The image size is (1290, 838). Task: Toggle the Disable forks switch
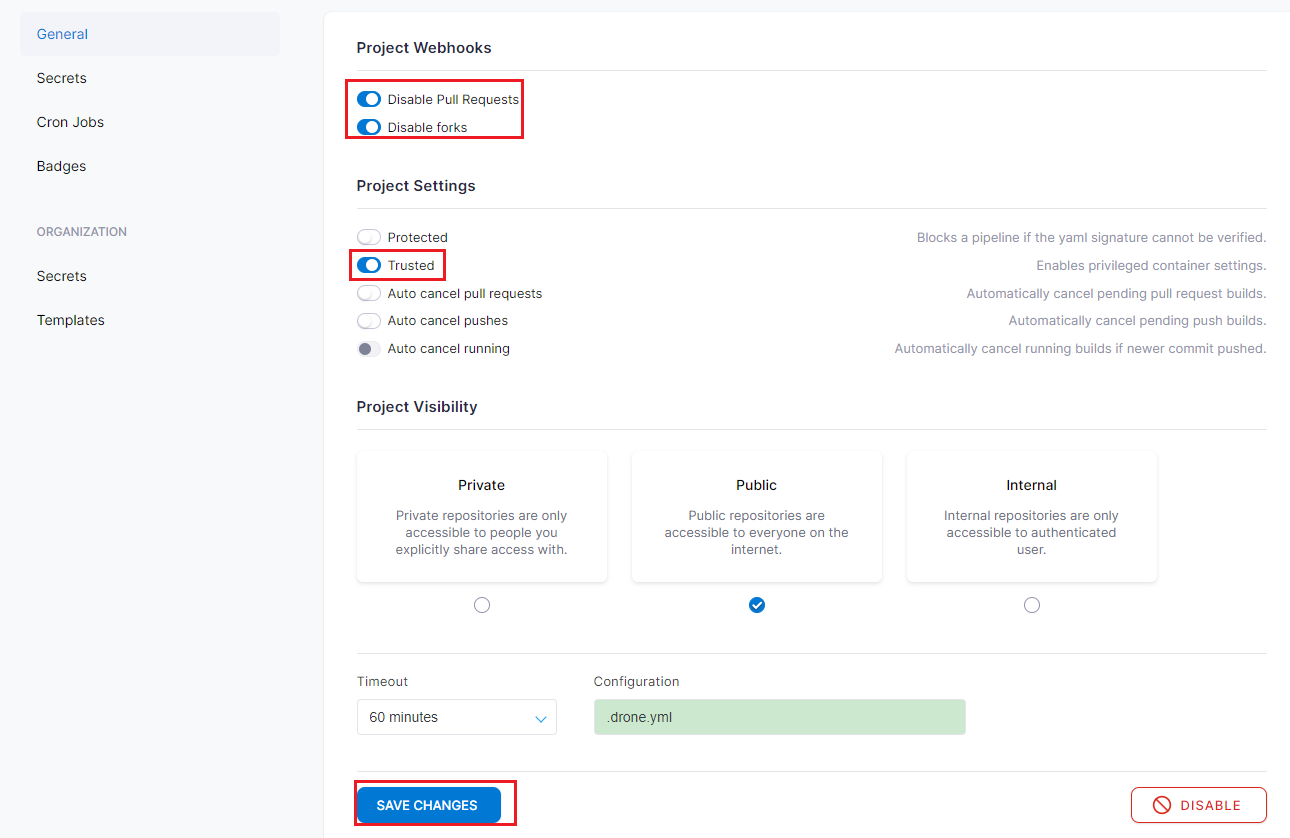(x=369, y=127)
